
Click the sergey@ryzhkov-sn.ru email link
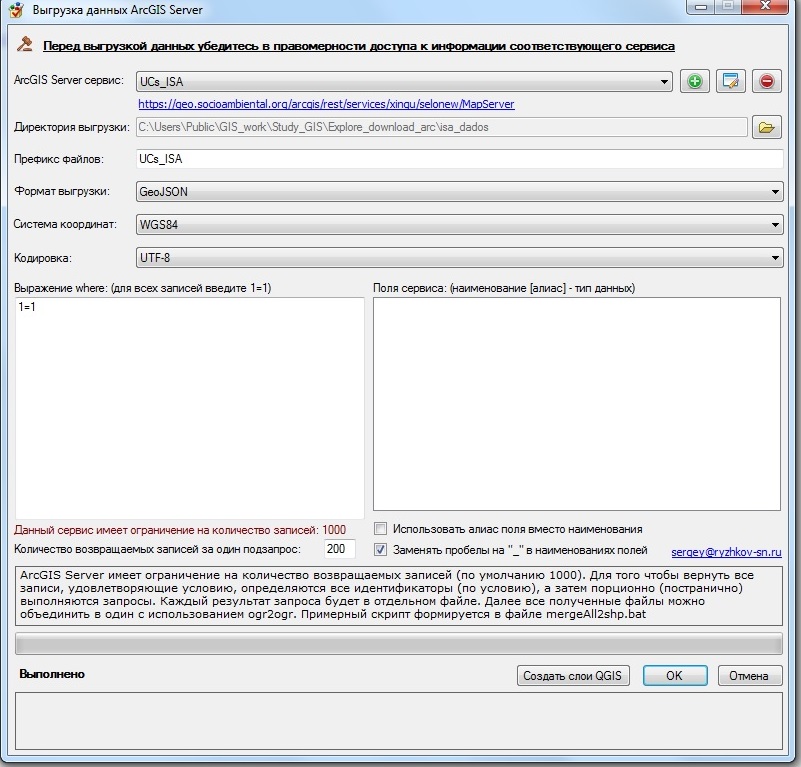(x=726, y=552)
